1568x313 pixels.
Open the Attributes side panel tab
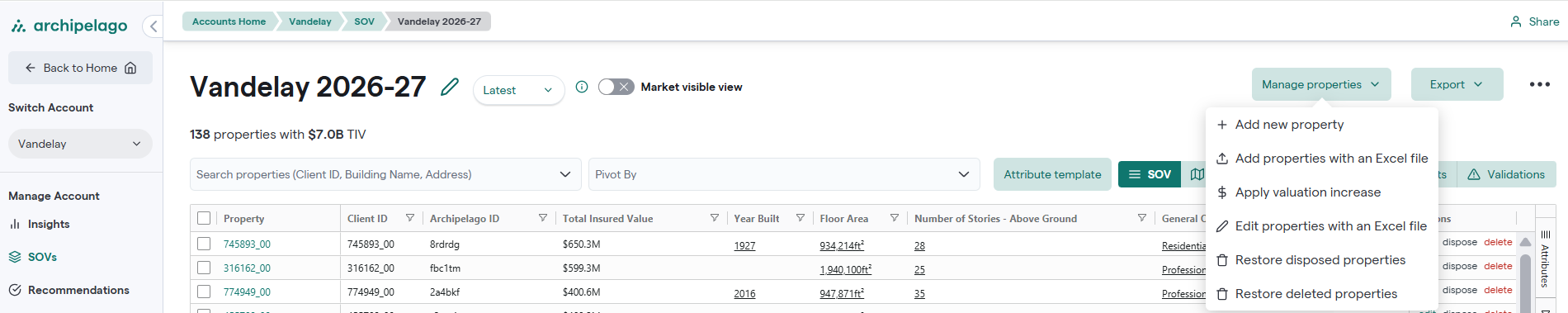click(1545, 258)
